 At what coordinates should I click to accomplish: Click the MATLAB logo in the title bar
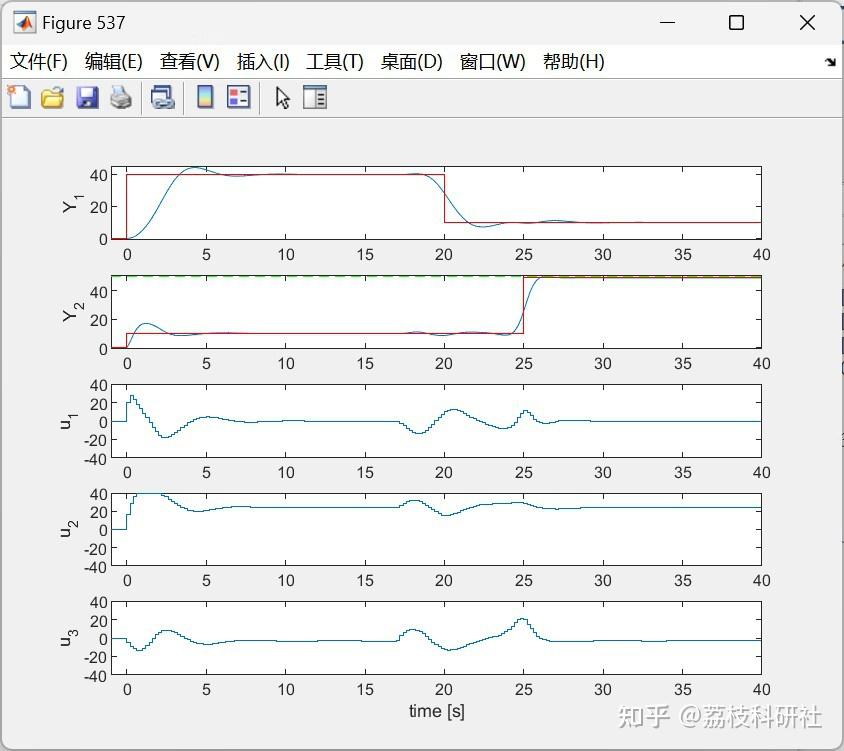tap(24, 23)
